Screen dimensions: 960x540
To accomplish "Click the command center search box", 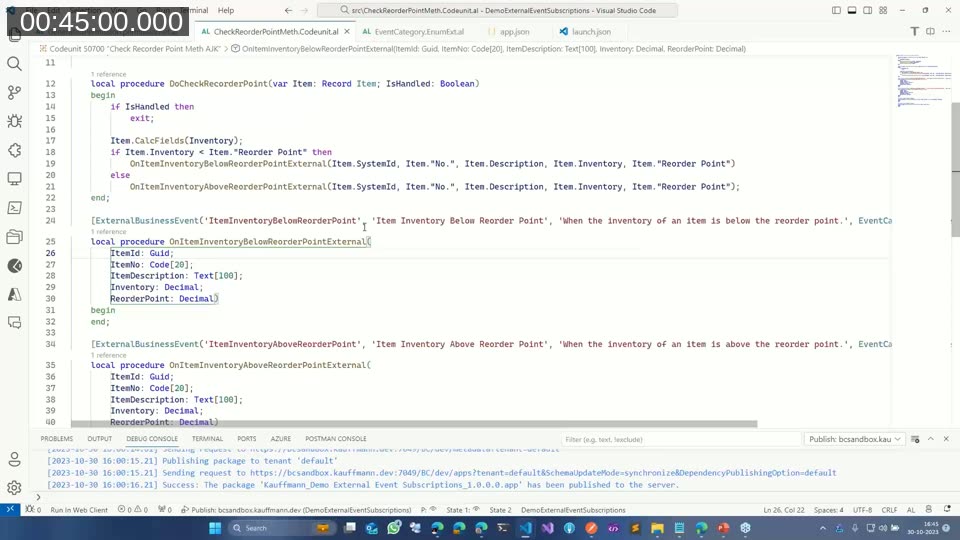I will 497,10.
